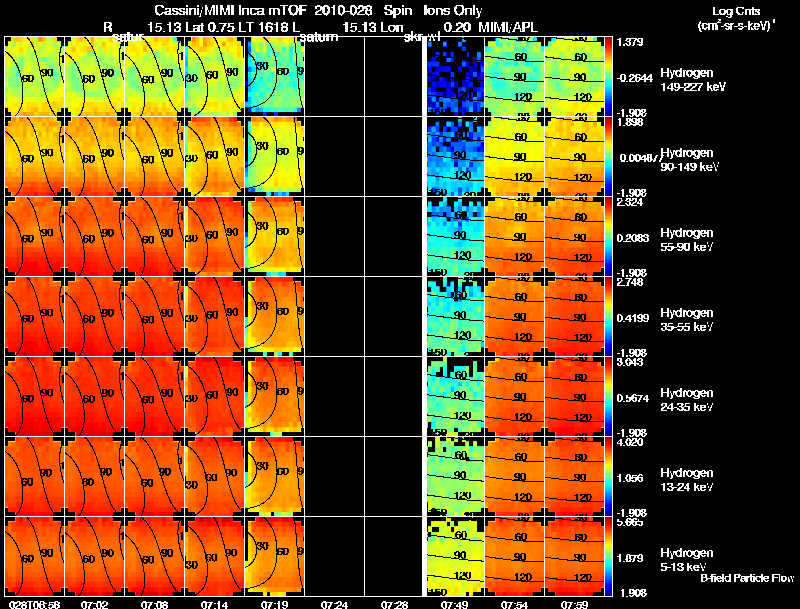800x609 pixels.
Task: Click the color bar beside Hydrogen 55-90 keV
Action: (x=609, y=236)
